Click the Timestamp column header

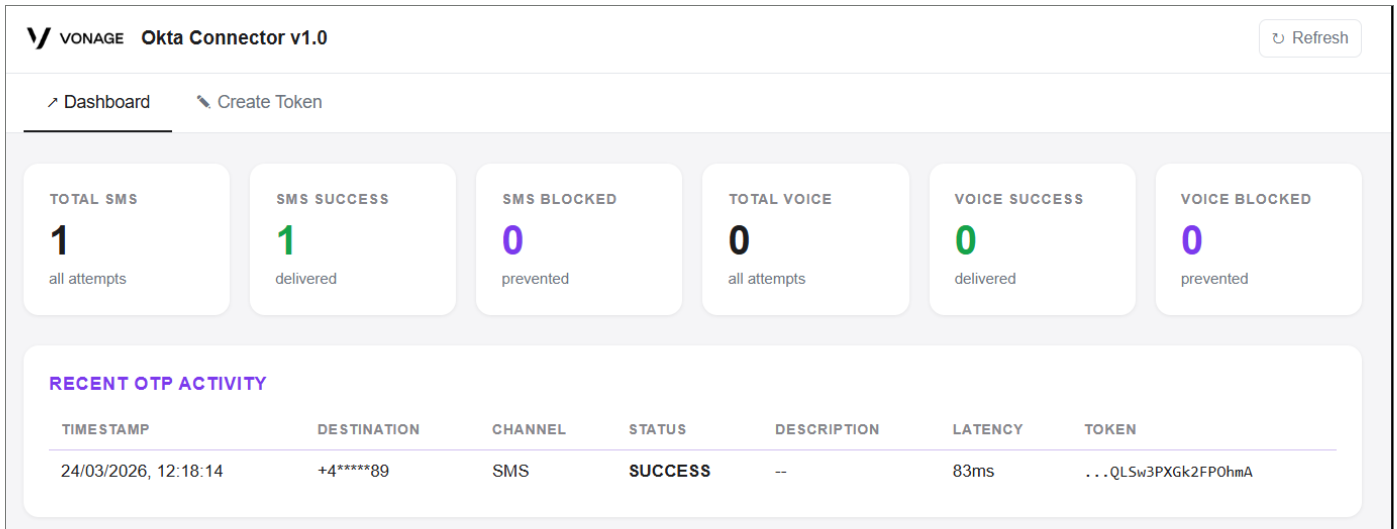pos(105,429)
